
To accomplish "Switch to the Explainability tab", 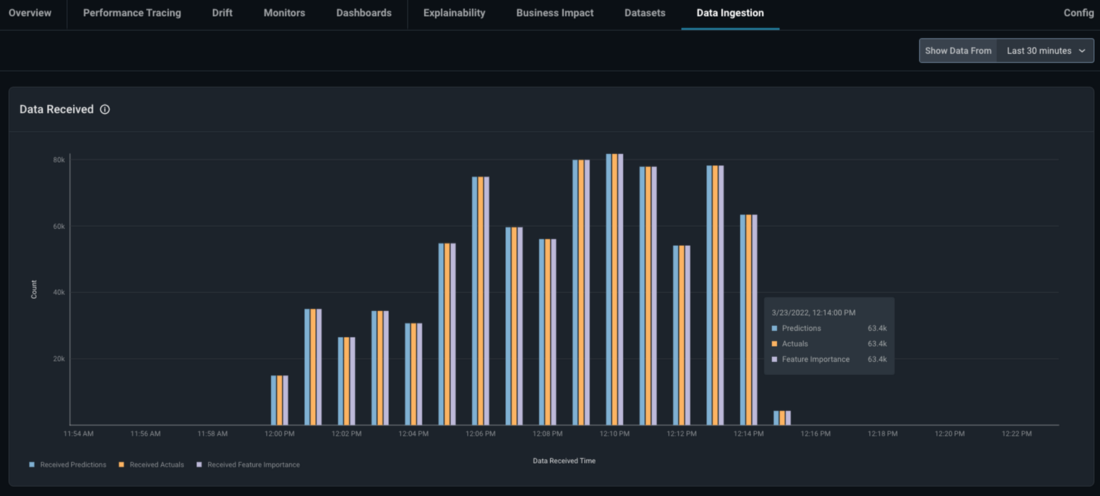I will pos(454,13).
